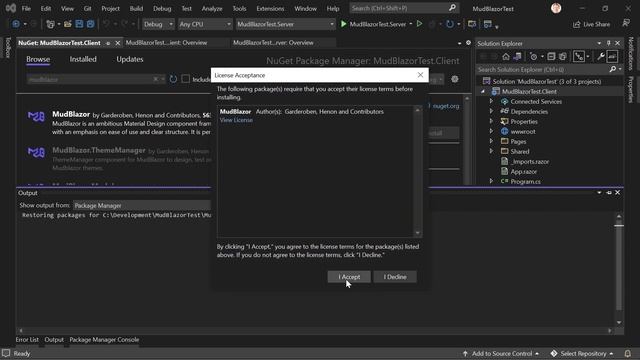This screenshot has height=360, width=640.
Task: Click the Output panel vertical scrollbar
Action: pyautogui.click(x=619, y=269)
